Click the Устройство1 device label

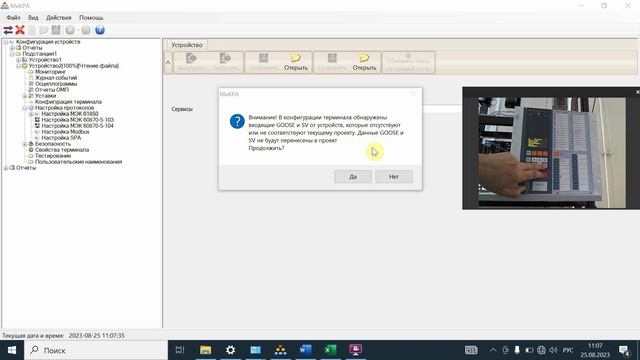pyautogui.click(x=45, y=60)
